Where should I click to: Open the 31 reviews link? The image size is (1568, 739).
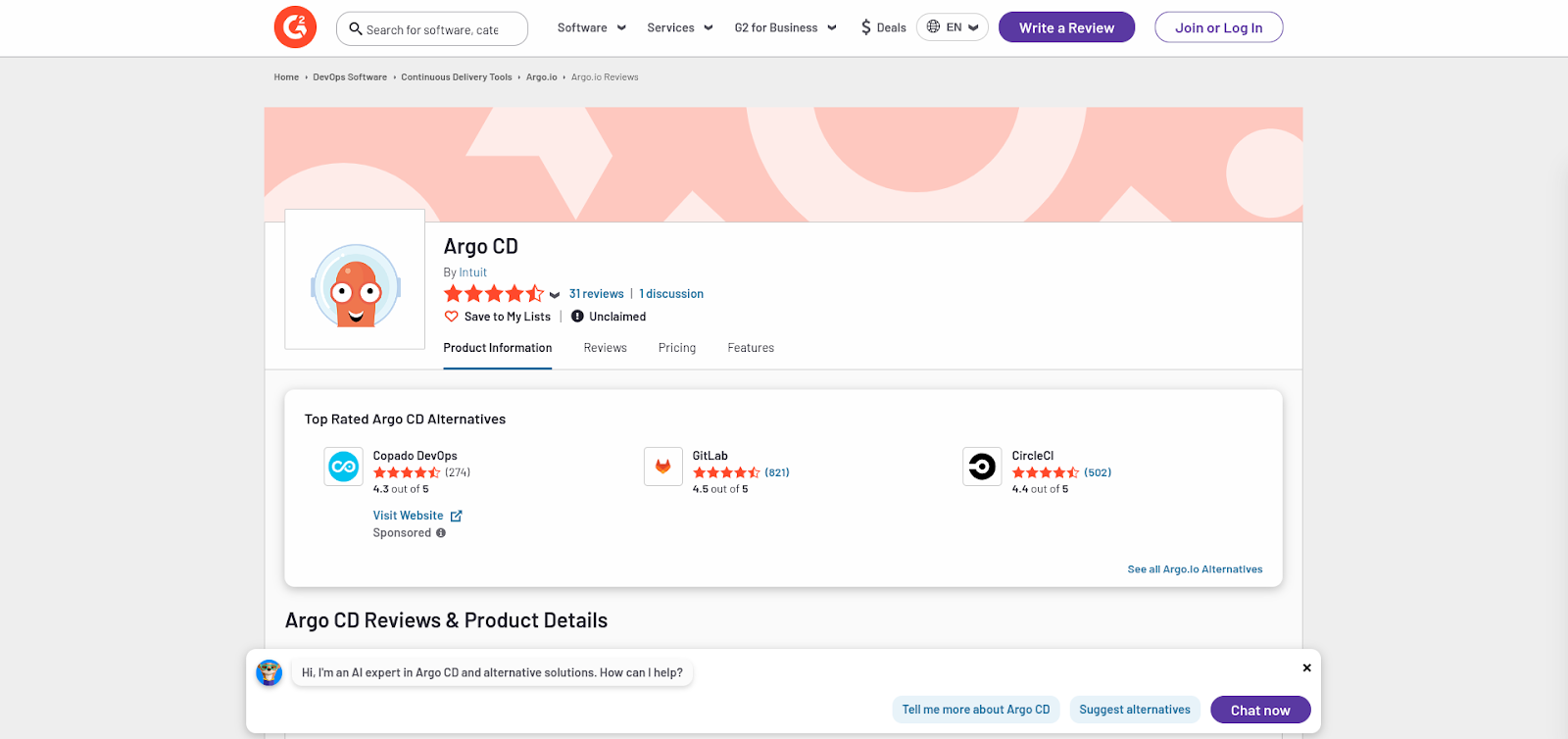coord(596,294)
